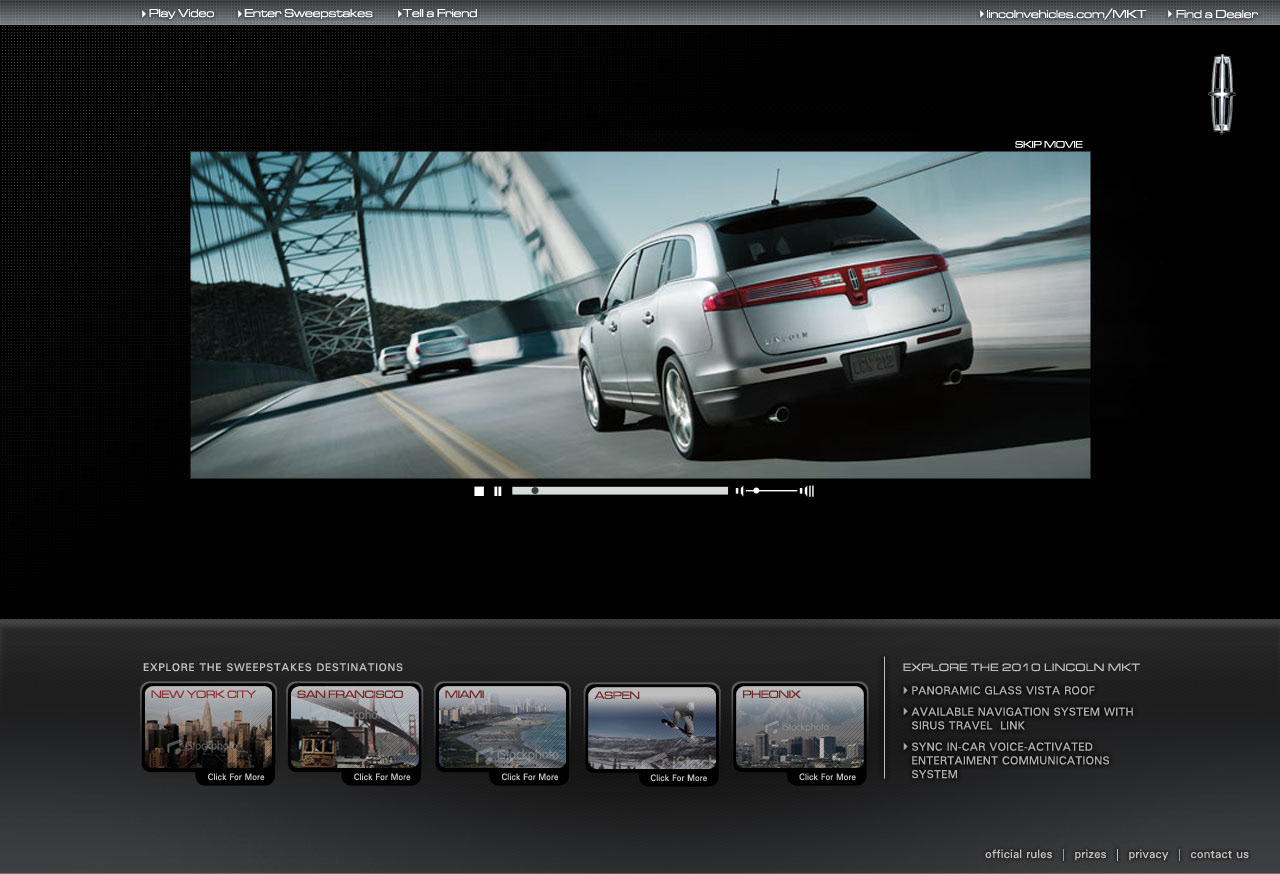Select the New York City destination thumbnail
This screenshot has width=1280, height=874.
point(208,727)
